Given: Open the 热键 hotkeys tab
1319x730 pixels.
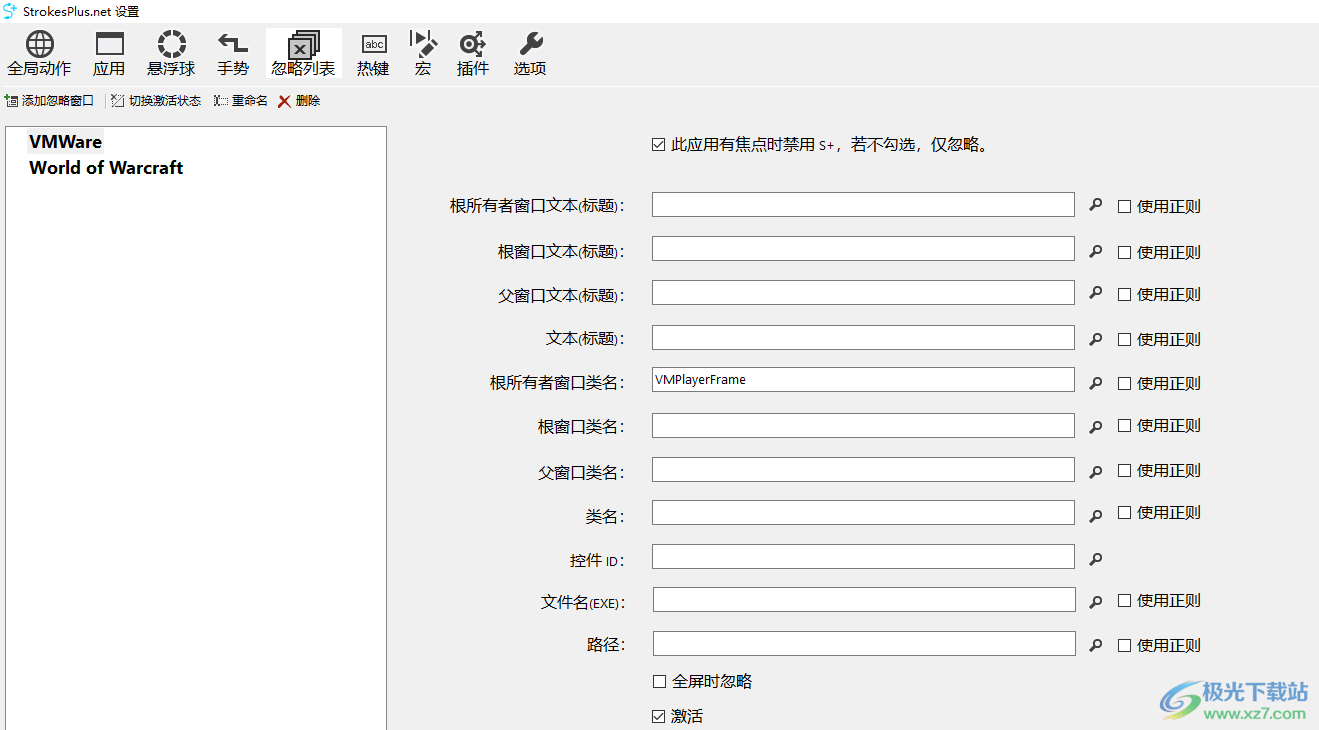Looking at the screenshot, I should (373, 54).
